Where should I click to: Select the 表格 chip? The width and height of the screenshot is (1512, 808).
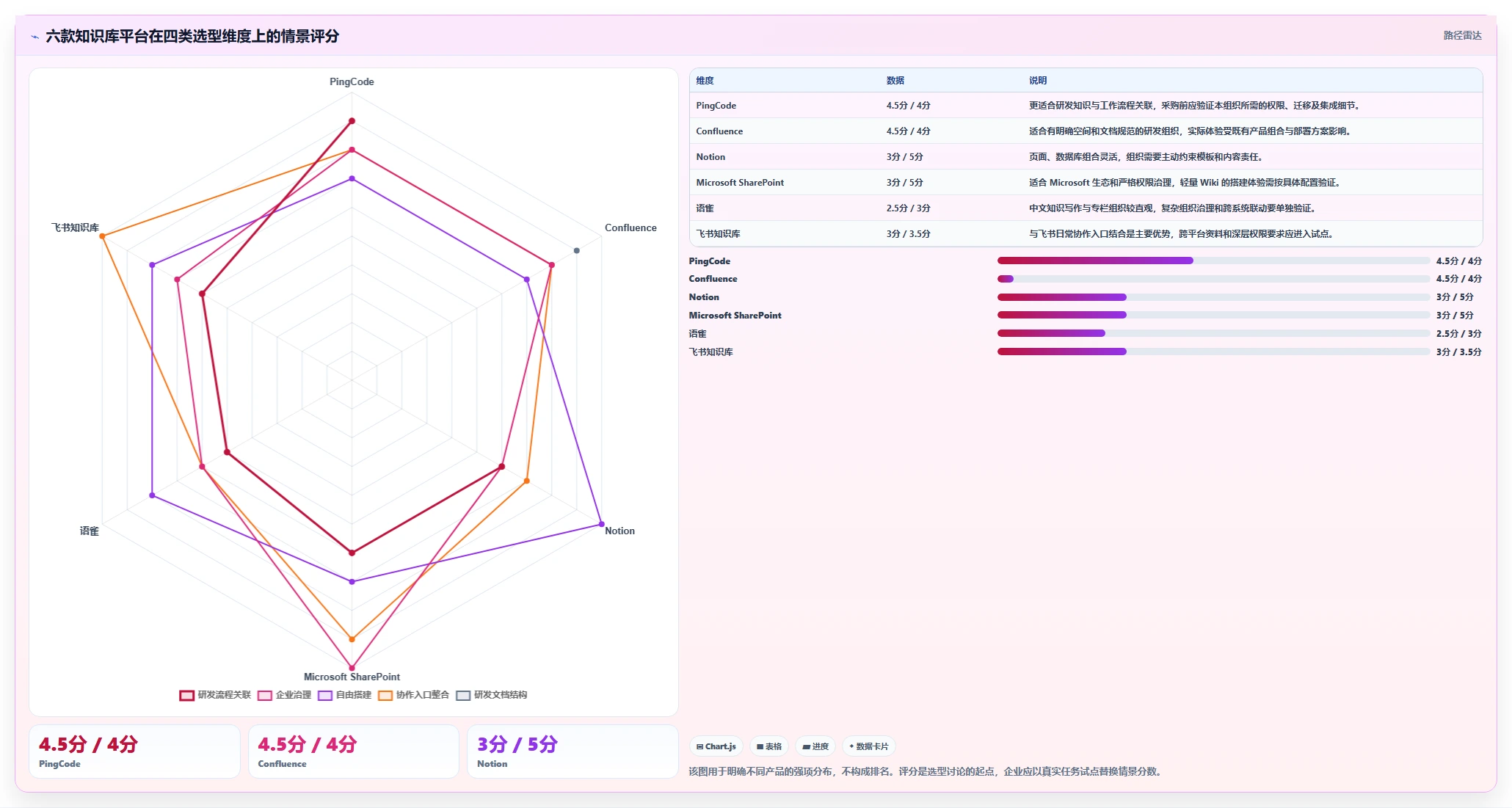769,746
